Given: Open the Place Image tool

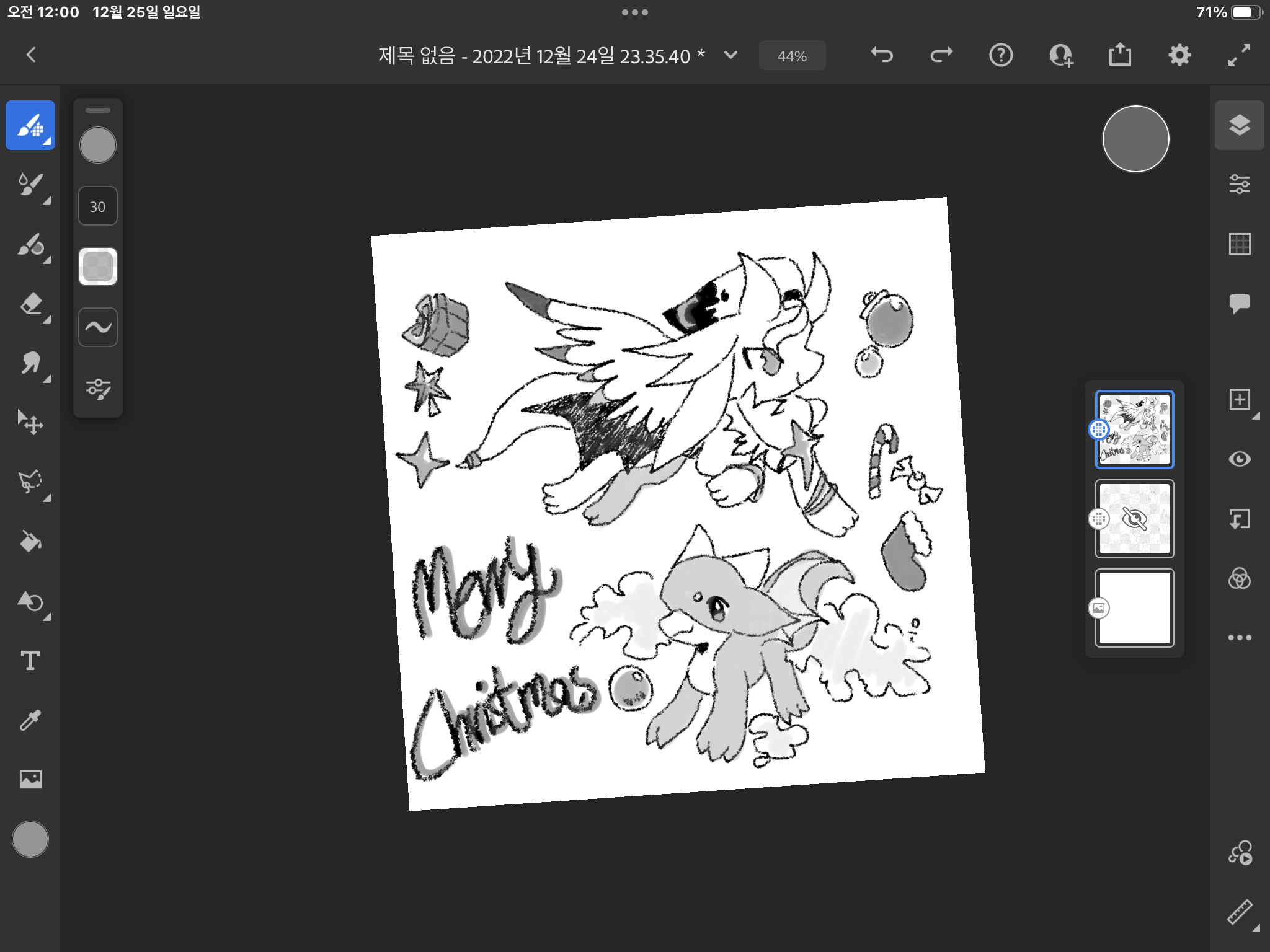Looking at the screenshot, I should click(30, 779).
